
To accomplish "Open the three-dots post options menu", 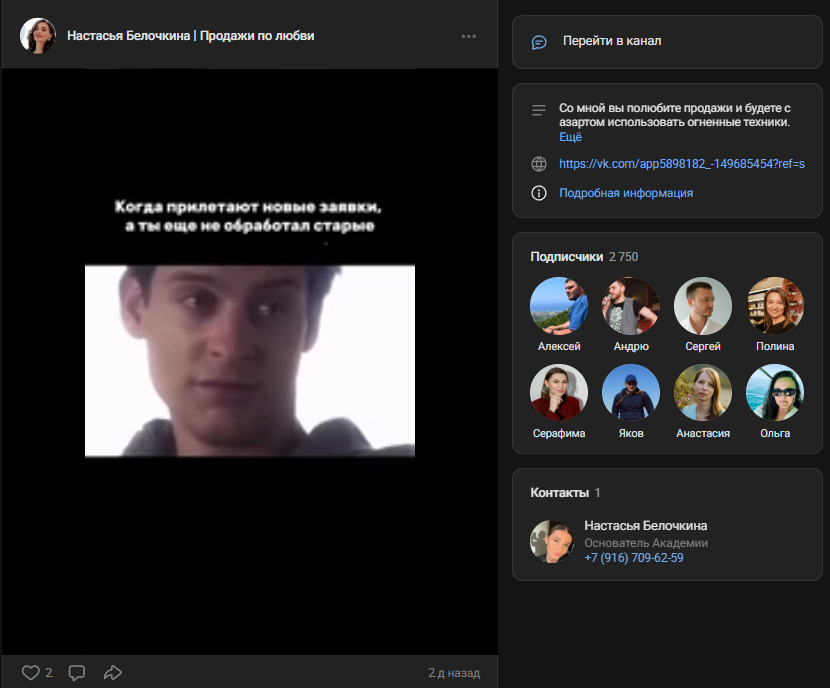I will [x=469, y=36].
